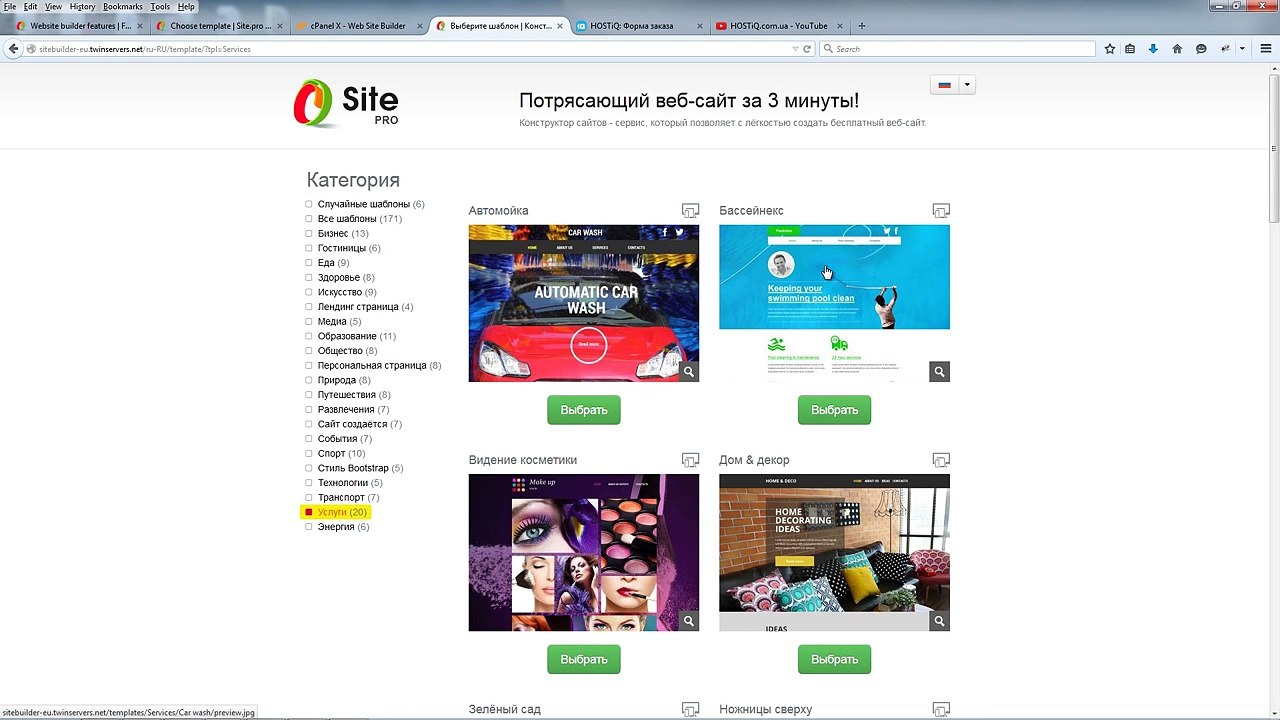Image resolution: width=1280 pixels, height=720 pixels.
Task: Click the Site PRO logo
Action: [346, 103]
